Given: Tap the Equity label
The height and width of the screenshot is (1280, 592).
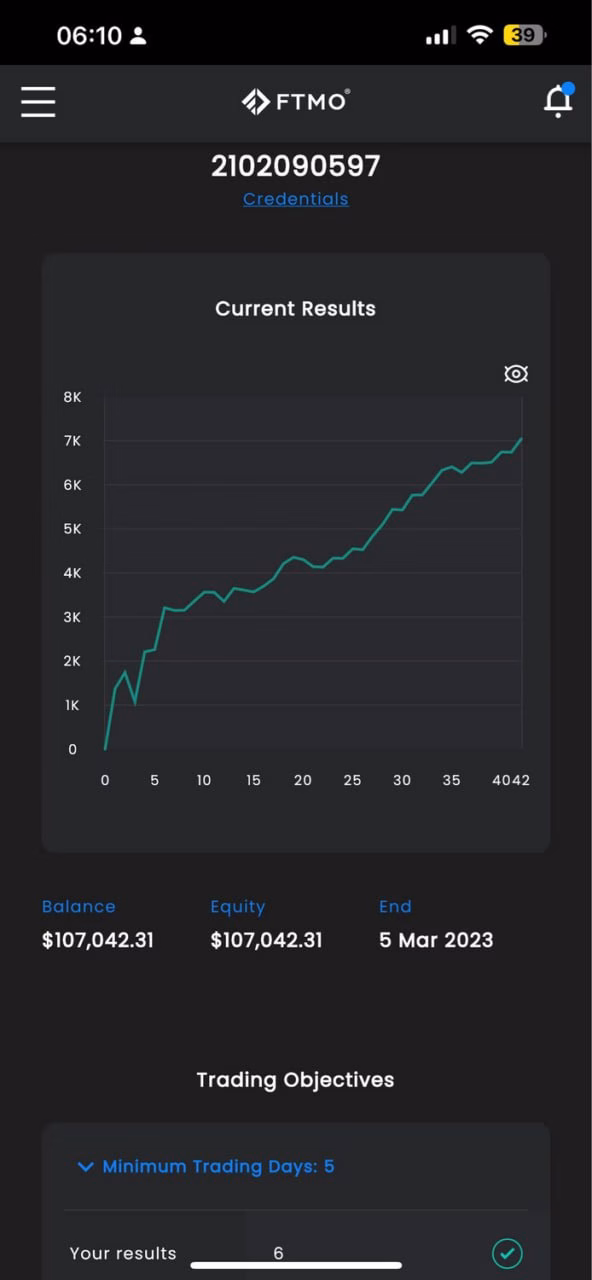Looking at the screenshot, I should (x=238, y=907).
